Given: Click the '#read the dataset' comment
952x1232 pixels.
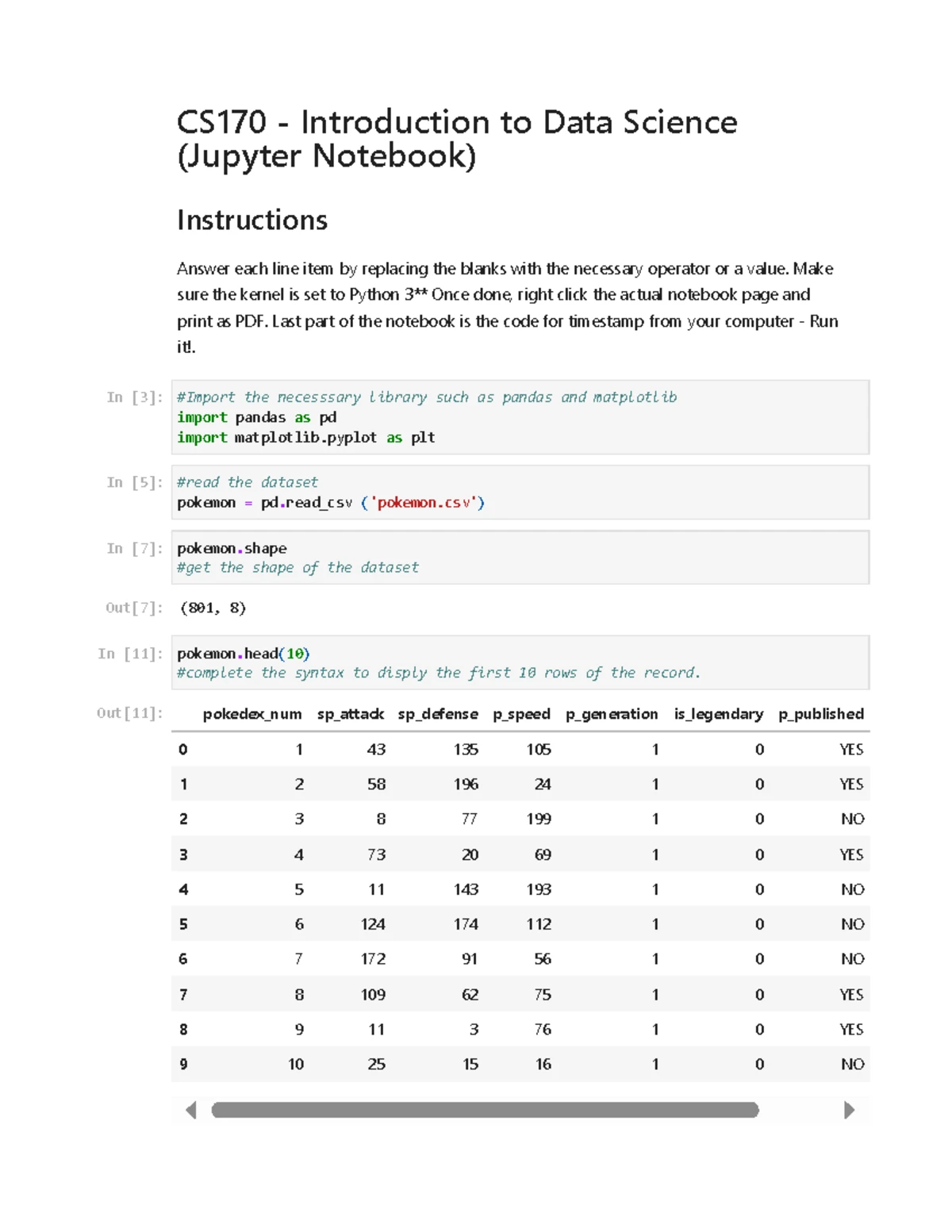Looking at the screenshot, I should tap(247, 482).
